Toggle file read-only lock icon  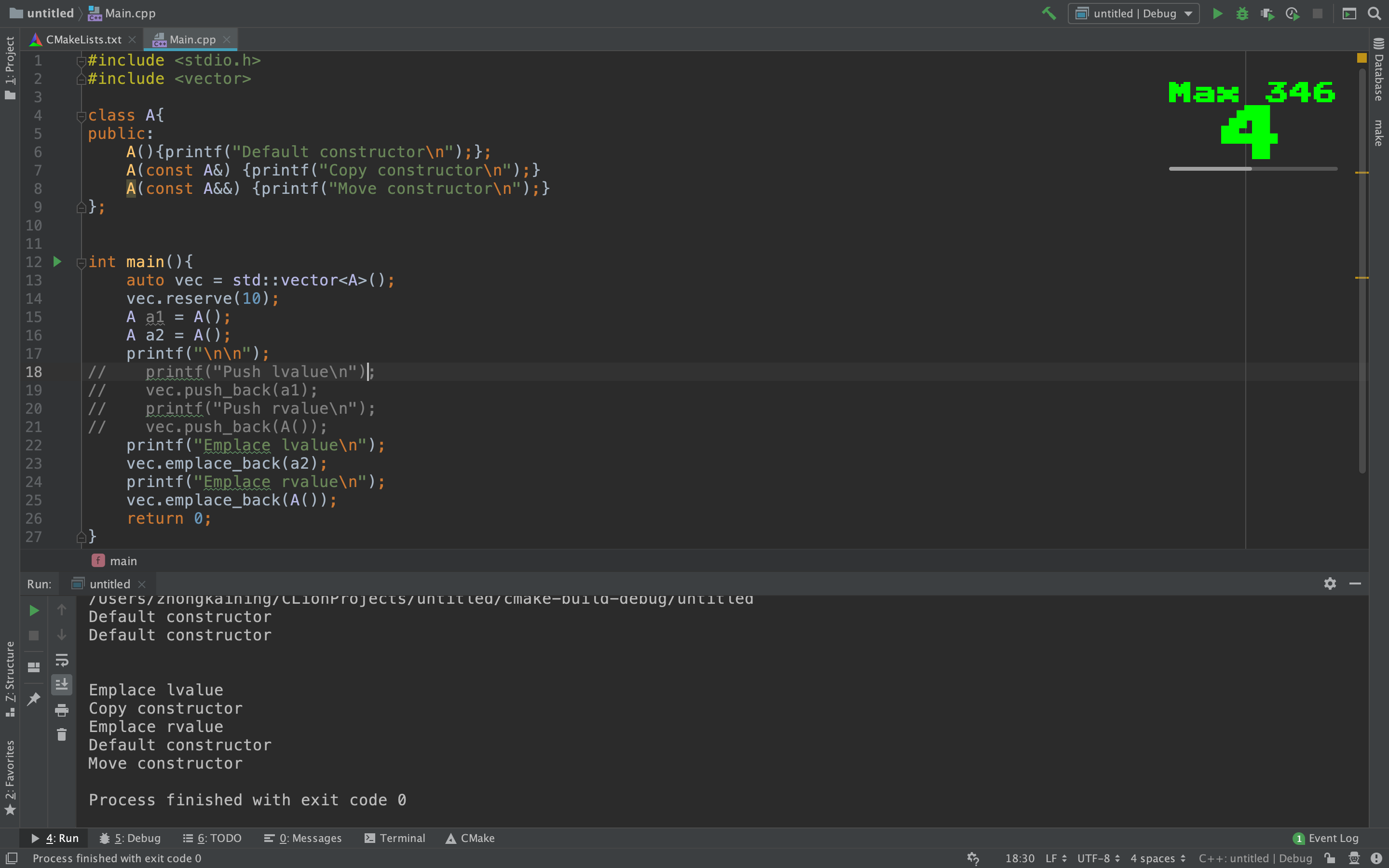[1329, 858]
